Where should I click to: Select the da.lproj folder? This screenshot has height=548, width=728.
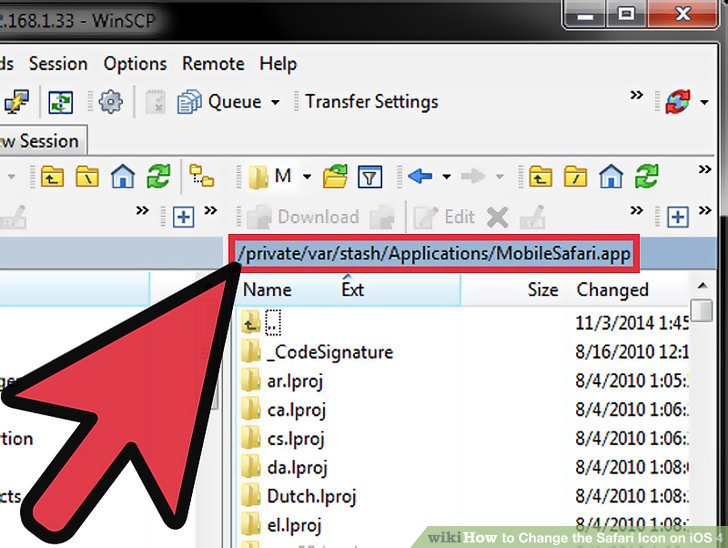pos(284,467)
